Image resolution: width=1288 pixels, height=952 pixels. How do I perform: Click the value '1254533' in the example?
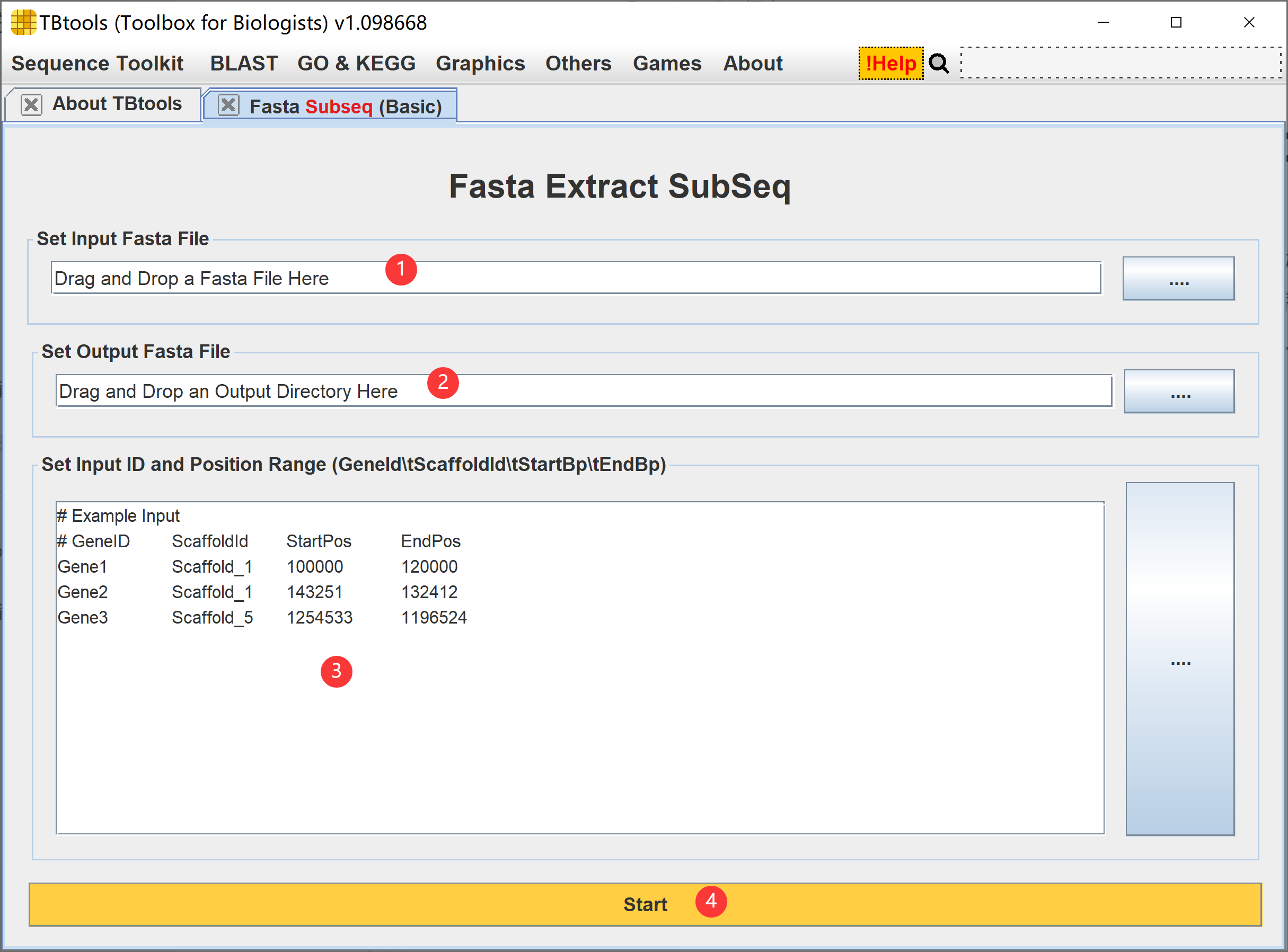click(320, 617)
